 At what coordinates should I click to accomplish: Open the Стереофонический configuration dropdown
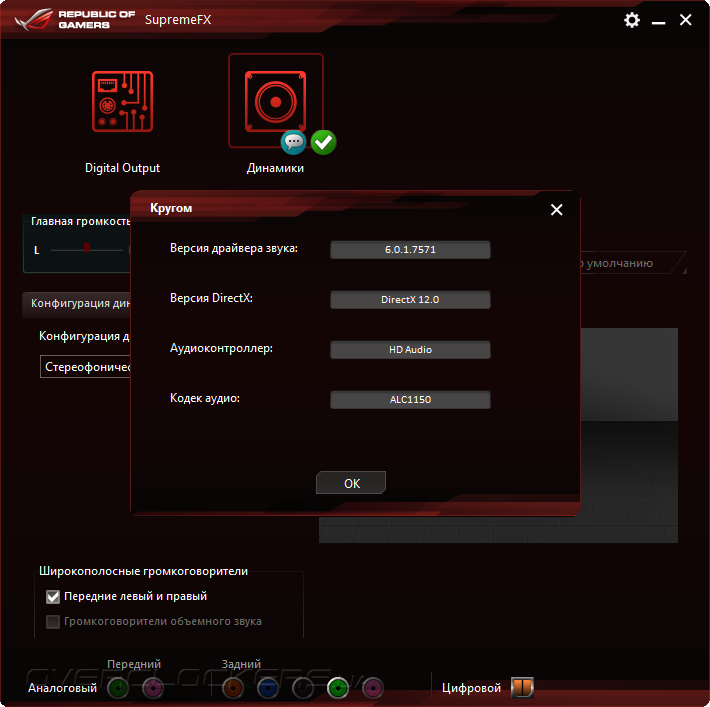point(85,366)
